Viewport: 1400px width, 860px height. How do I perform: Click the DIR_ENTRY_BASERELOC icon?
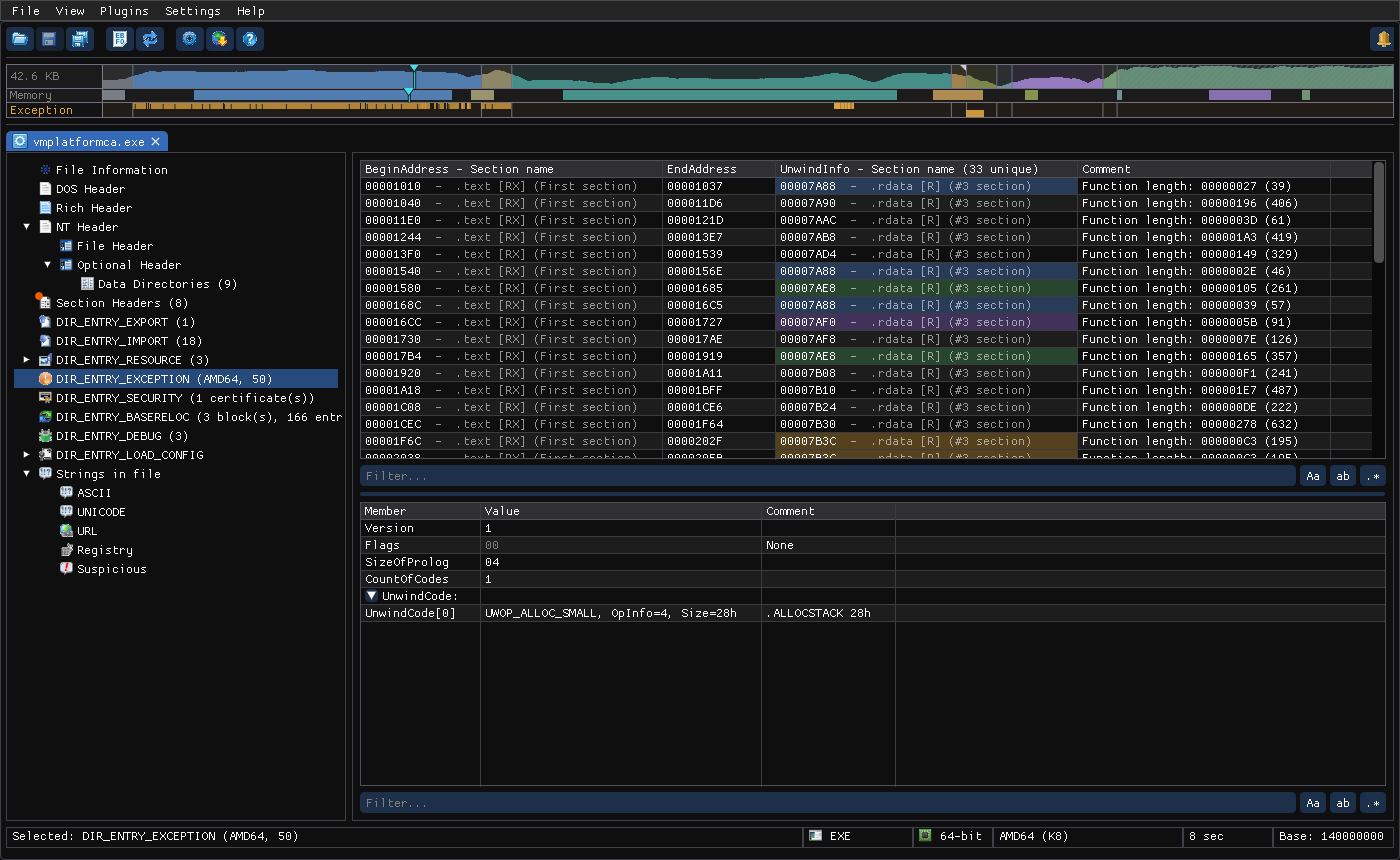click(45, 417)
